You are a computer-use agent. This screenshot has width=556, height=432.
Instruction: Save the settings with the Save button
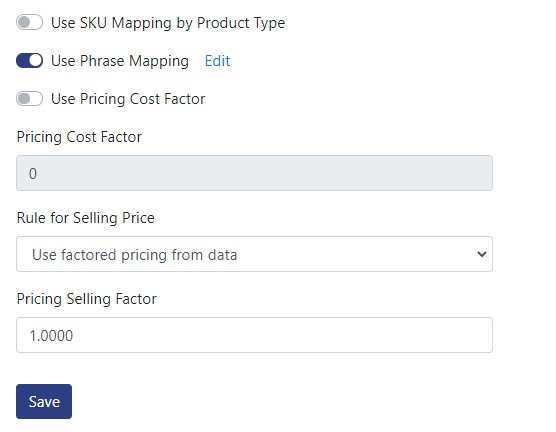click(44, 401)
